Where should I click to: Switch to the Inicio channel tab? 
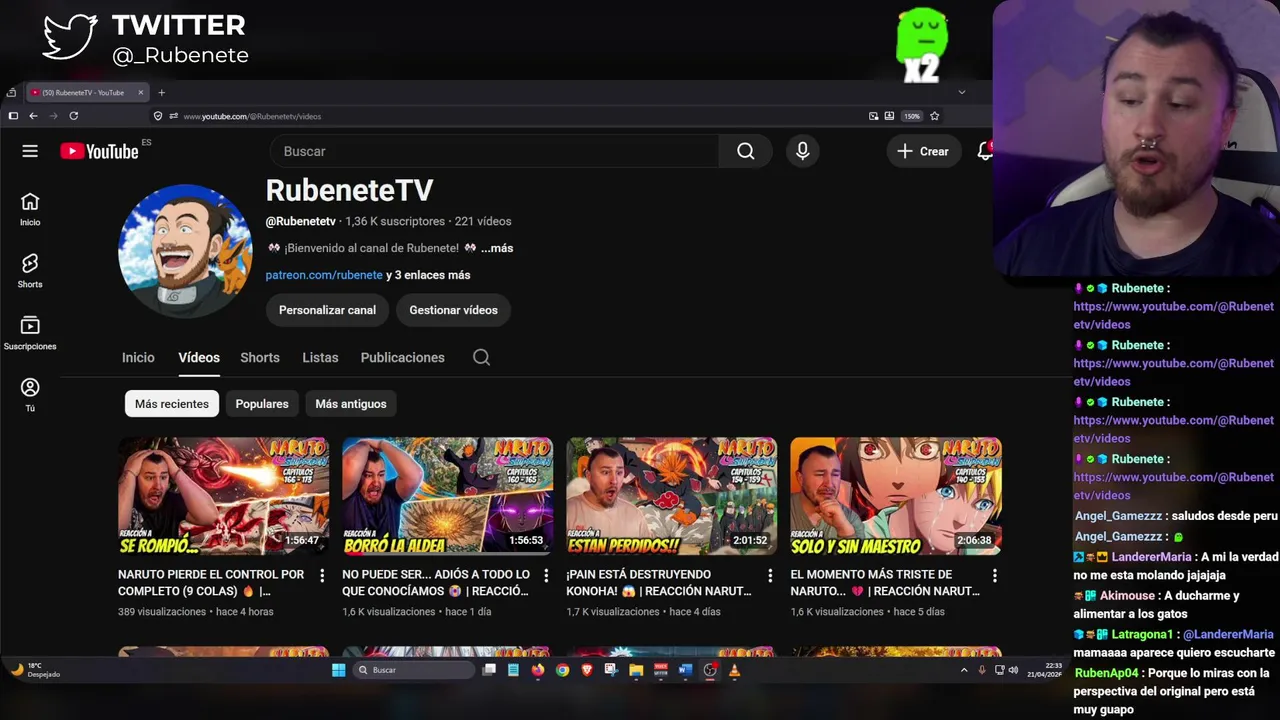coord(138,357)
